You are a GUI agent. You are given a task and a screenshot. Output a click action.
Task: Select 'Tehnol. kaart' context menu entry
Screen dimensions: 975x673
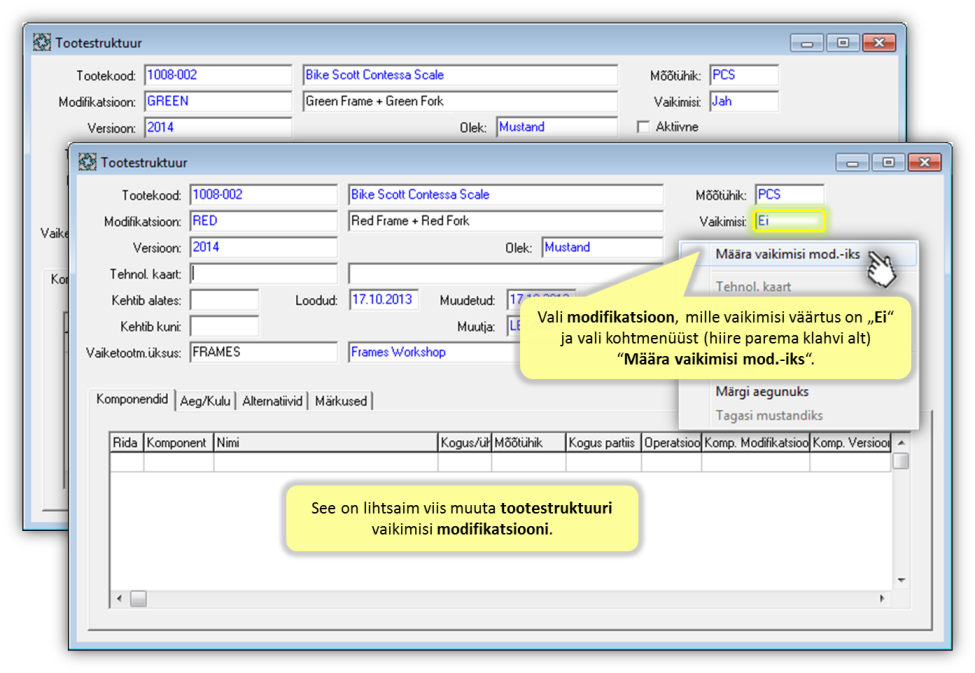click(x=753, y=287)
